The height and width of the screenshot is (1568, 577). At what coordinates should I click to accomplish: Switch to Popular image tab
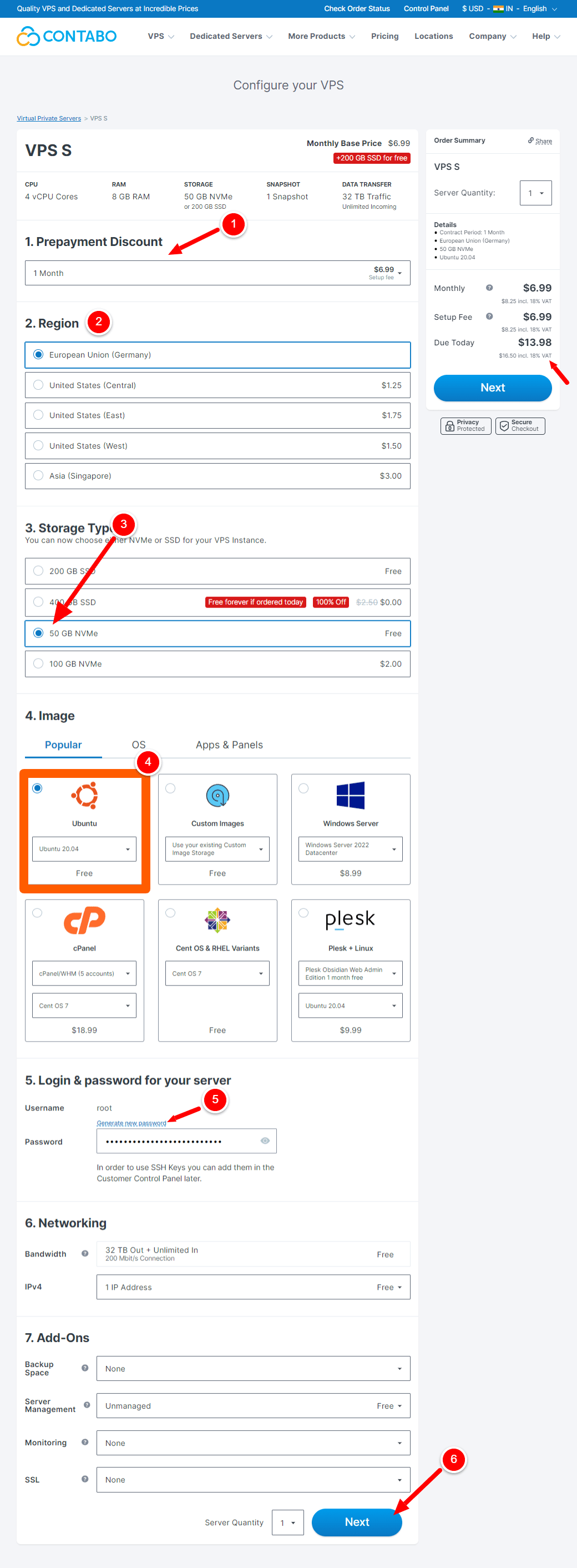(63, 745)
